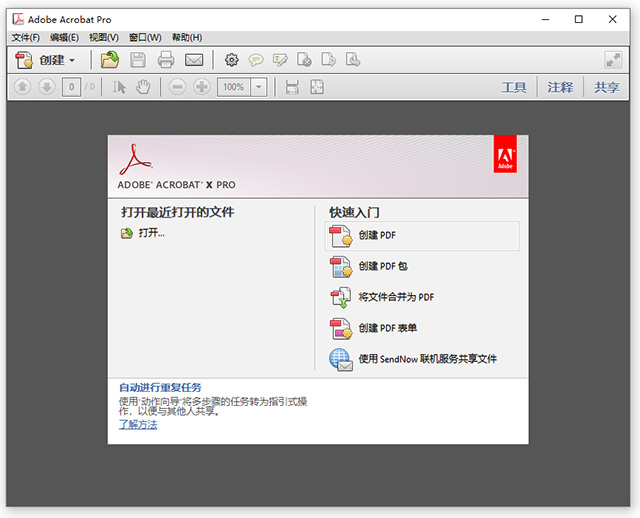640x518 pixels.
Task: Open the 注释 pane
Action: click(x=560, y=87)
